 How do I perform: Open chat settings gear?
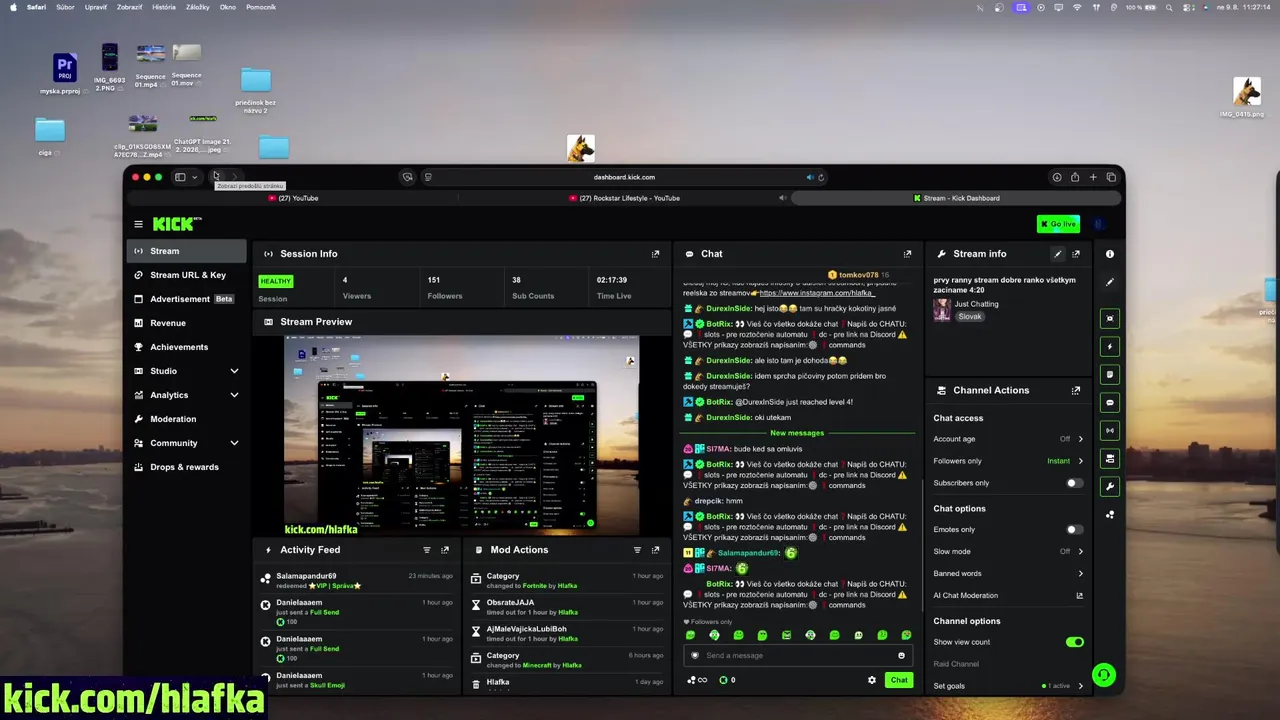872,680
